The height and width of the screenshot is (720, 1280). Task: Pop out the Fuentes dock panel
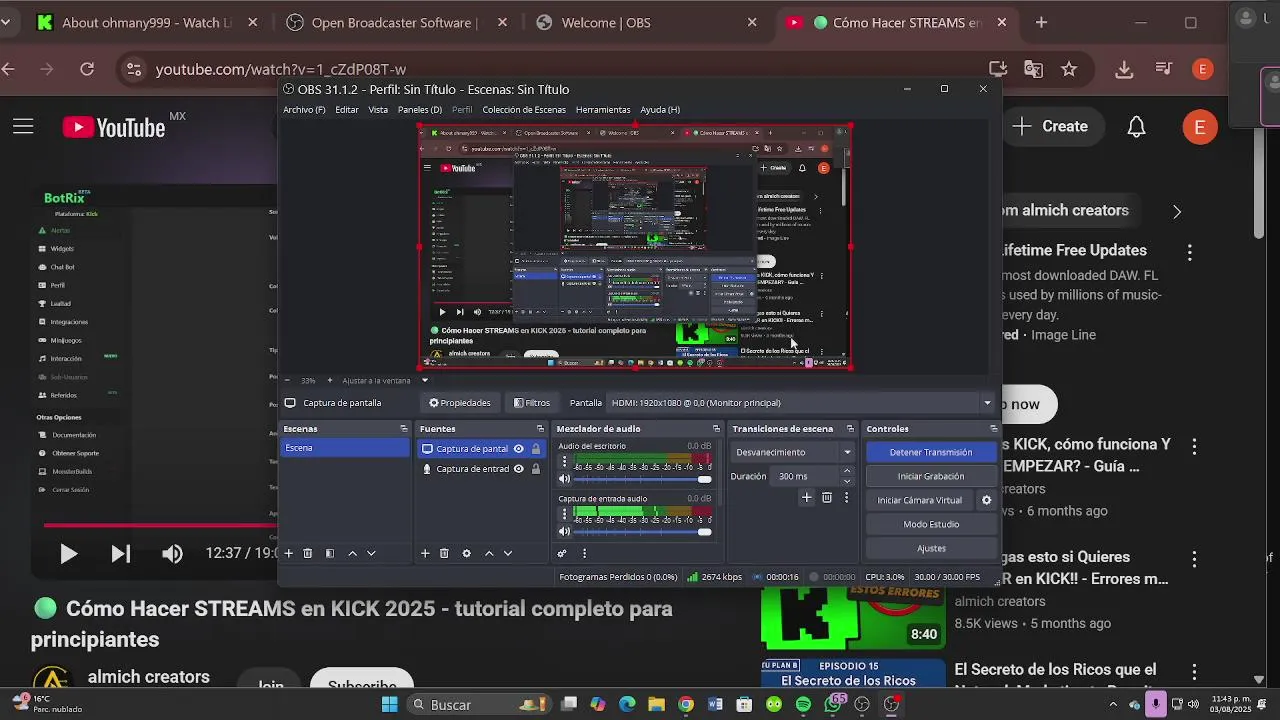pos(541,429)
